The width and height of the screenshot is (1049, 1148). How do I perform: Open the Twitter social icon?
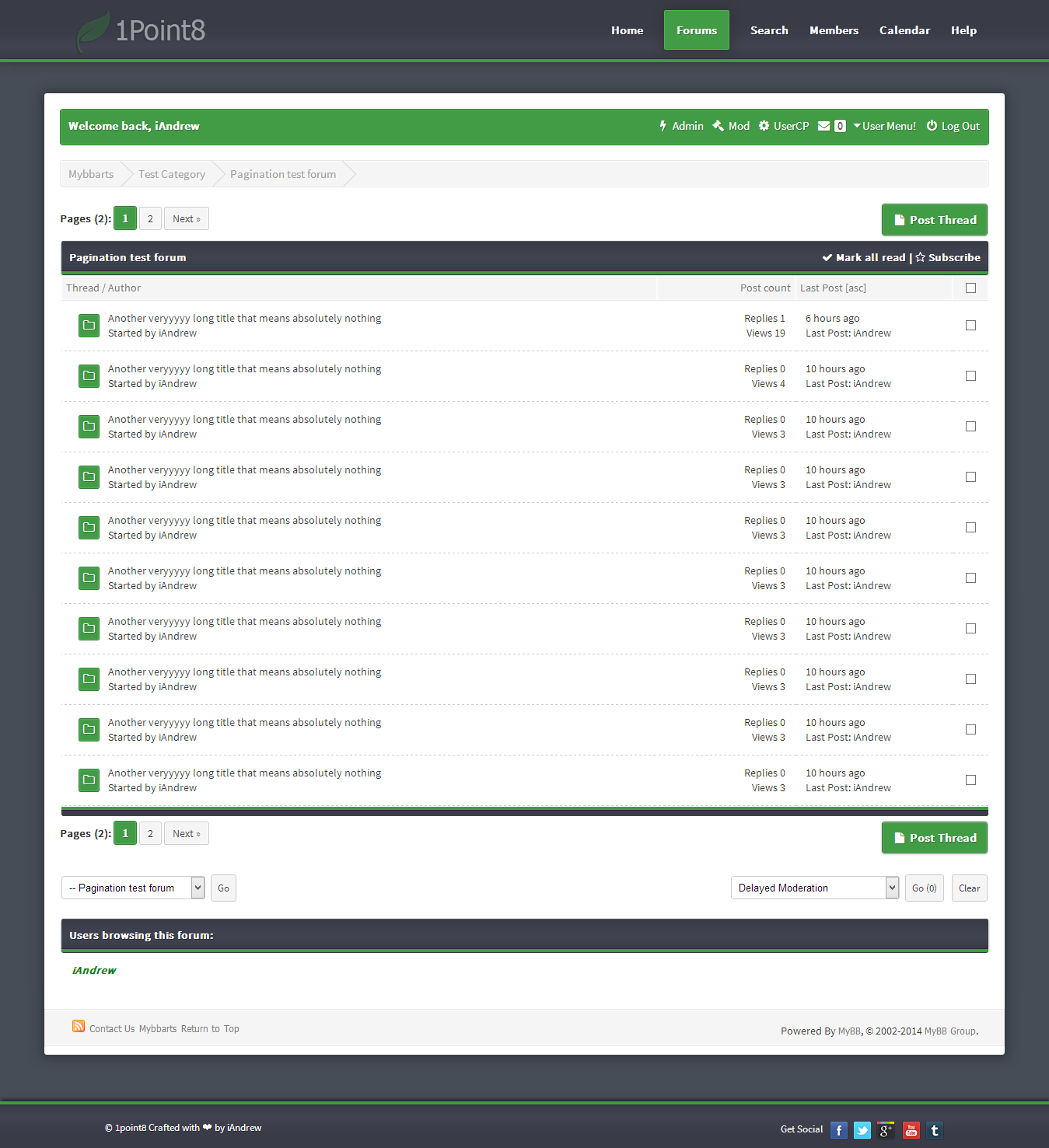pos(862,1130)
